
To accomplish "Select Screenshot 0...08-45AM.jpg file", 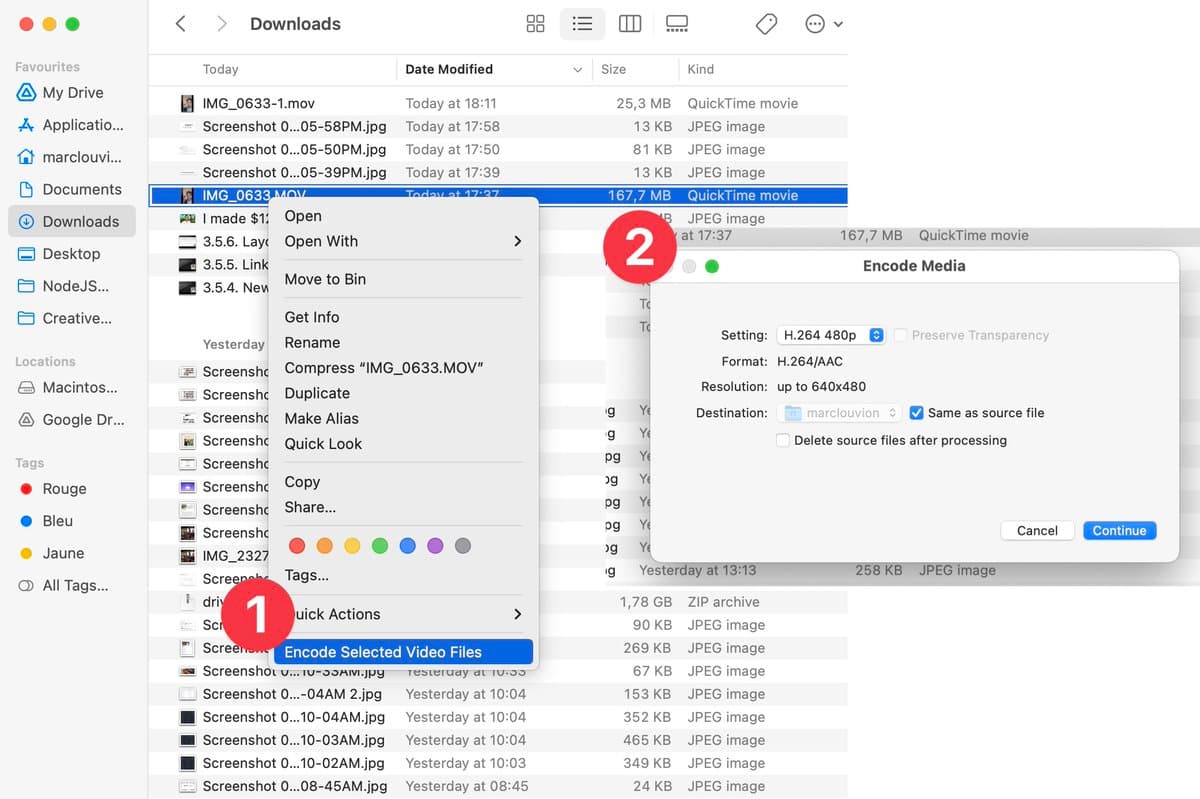I will point(294,786).
